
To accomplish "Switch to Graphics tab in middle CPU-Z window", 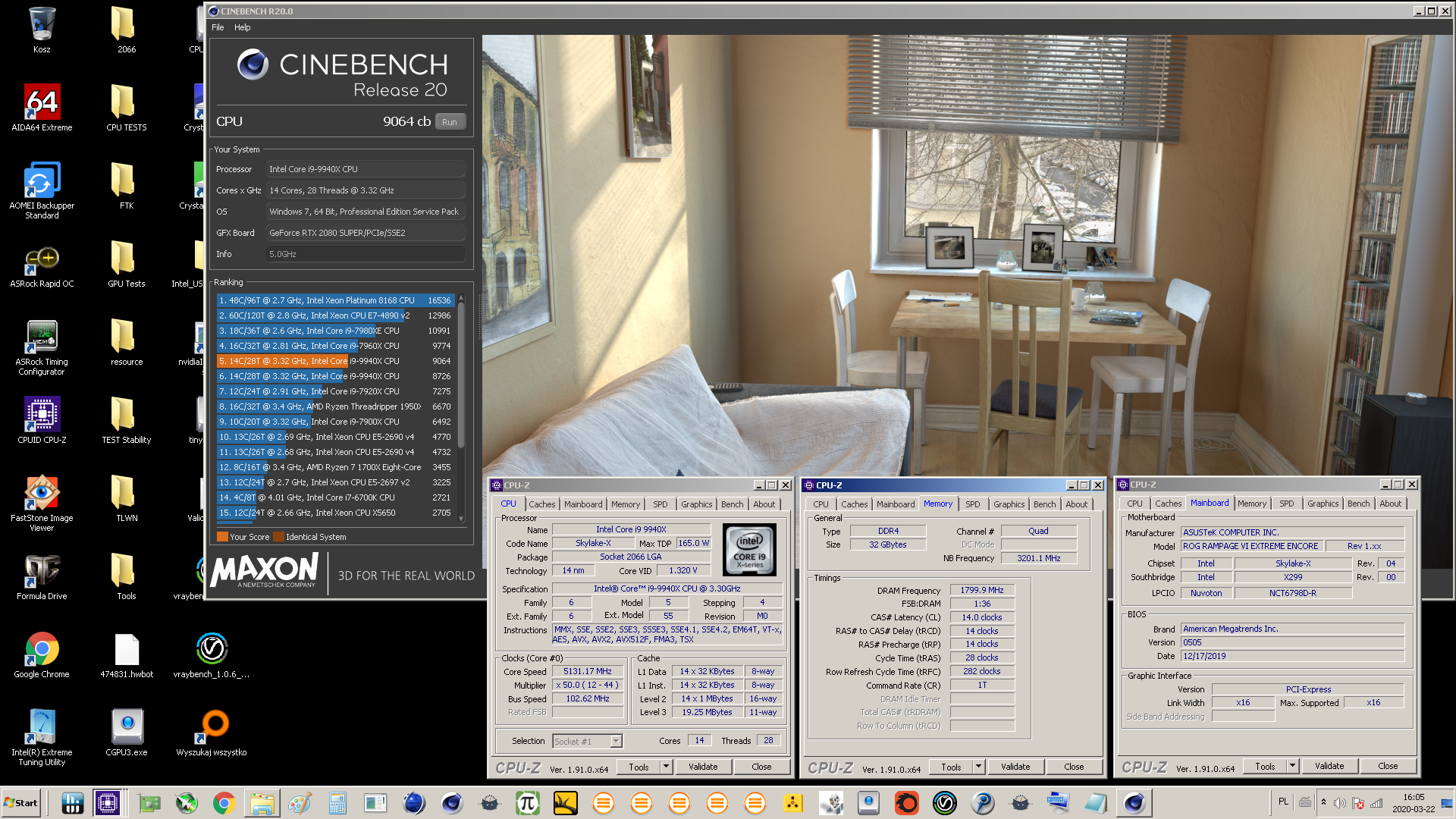I will [1009, 504].
